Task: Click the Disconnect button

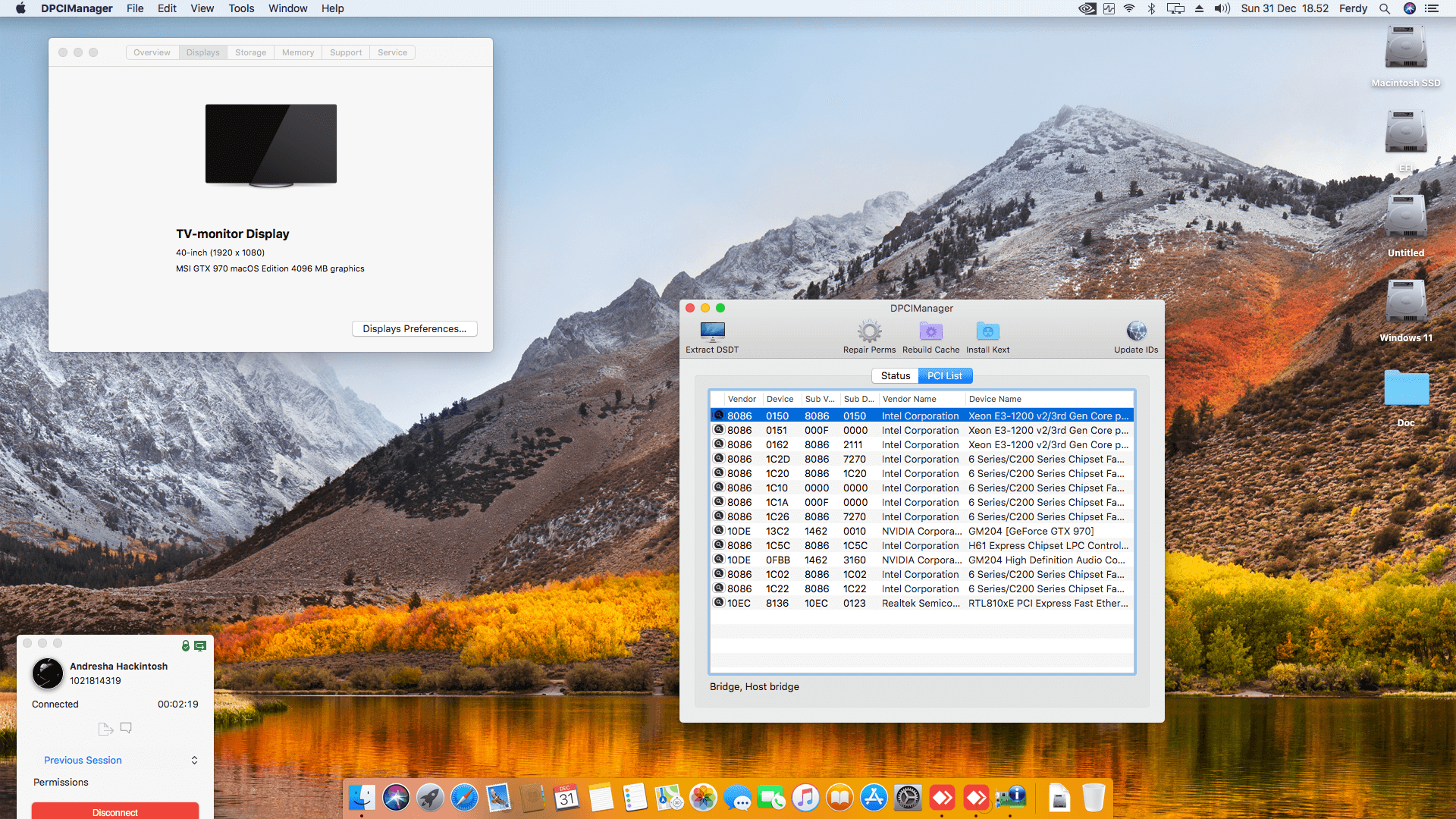Action: [x=115, y=811]
